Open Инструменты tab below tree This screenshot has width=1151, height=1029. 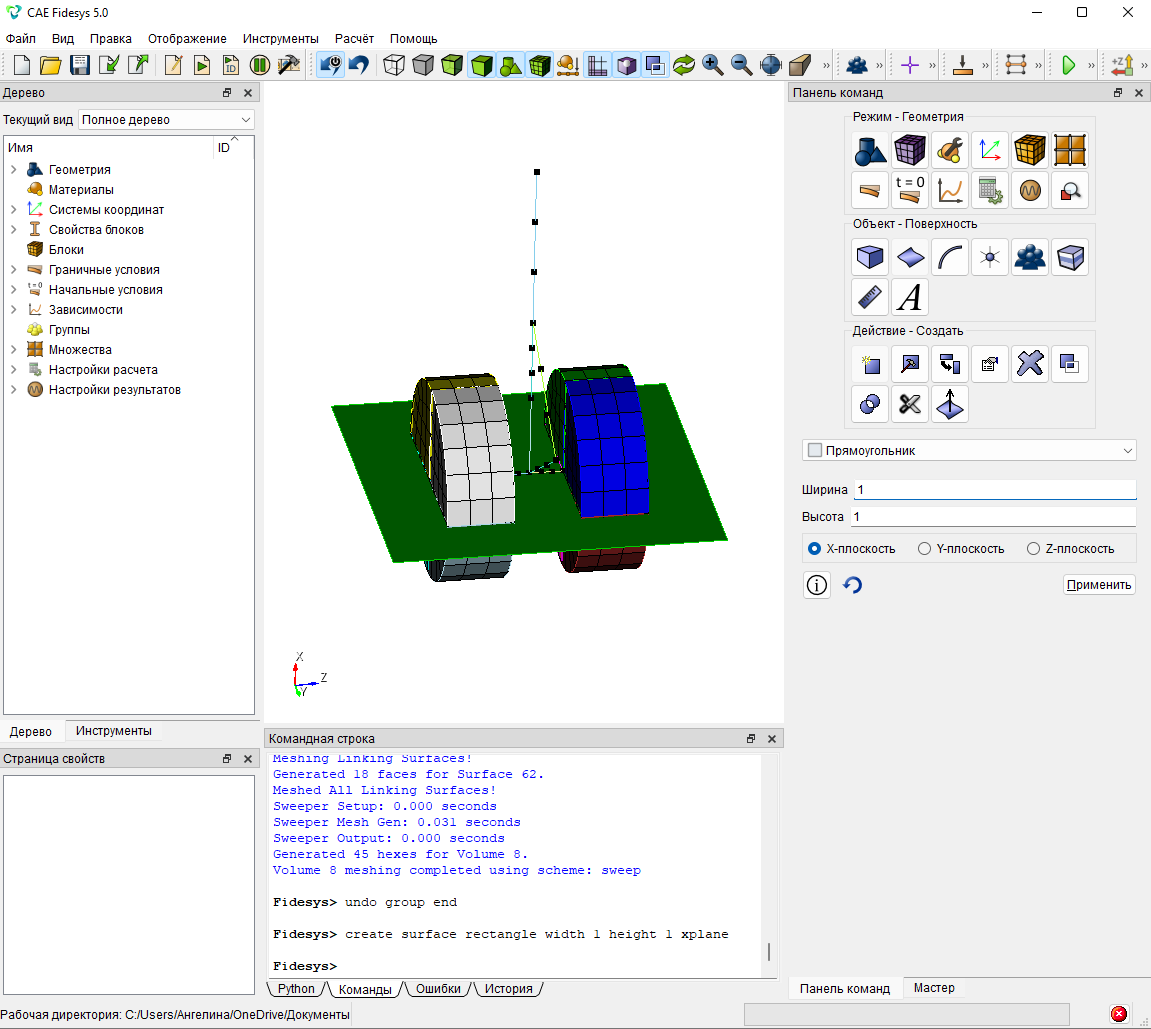[114, 730]
